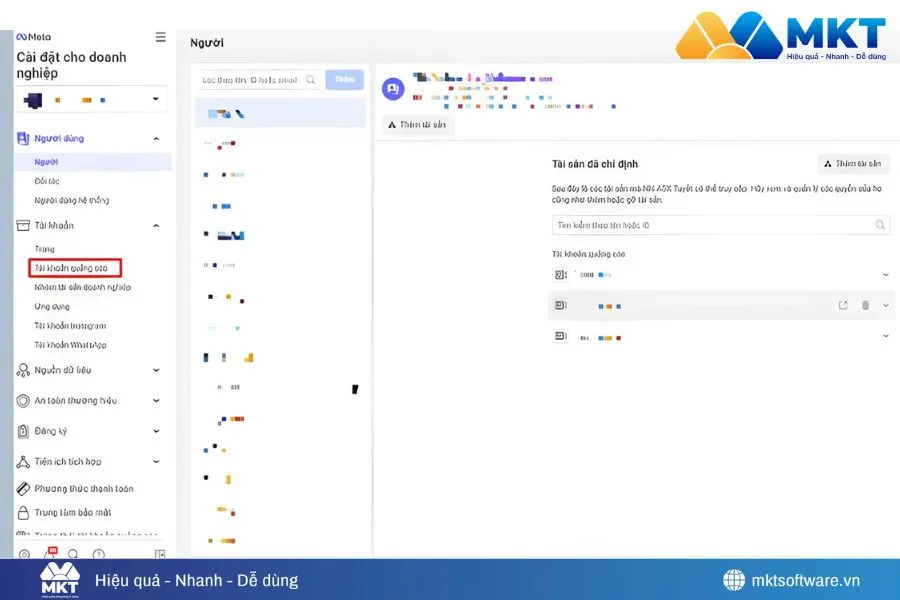Click the Meta logo
Screen dimensions: 900x600
click(34, 37)
